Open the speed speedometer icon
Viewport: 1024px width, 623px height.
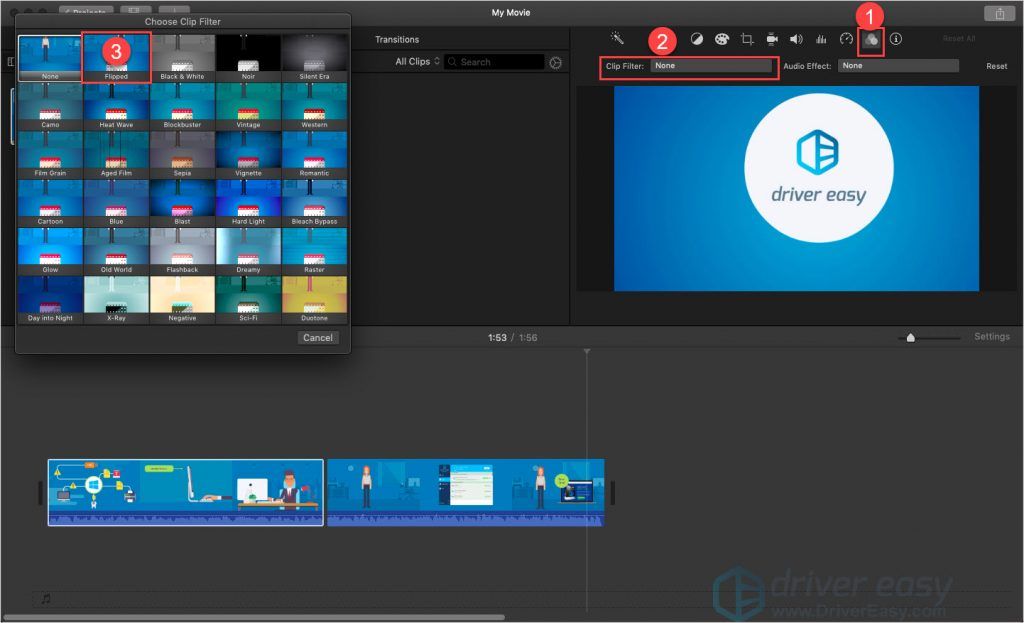[846, 39]
